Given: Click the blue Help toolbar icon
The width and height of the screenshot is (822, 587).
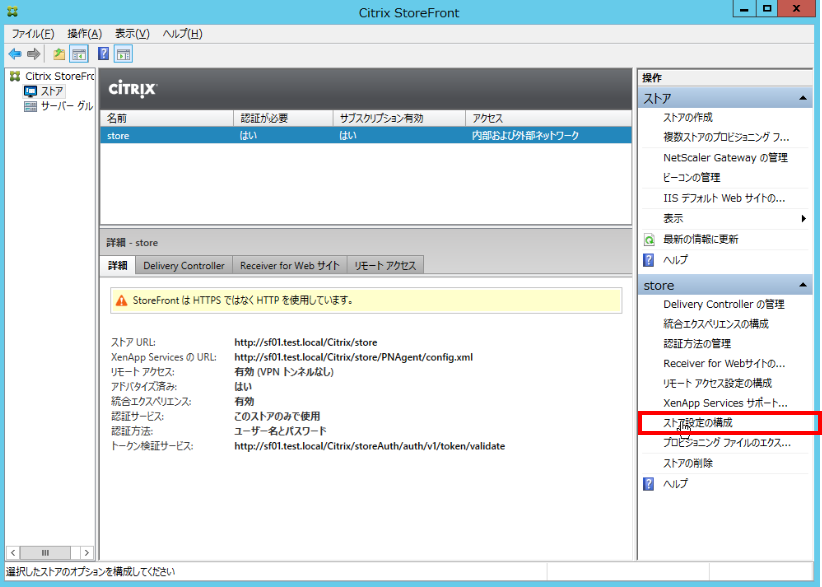Looking at the screenshot, I should pyautogui.click(x=104, y=53).
